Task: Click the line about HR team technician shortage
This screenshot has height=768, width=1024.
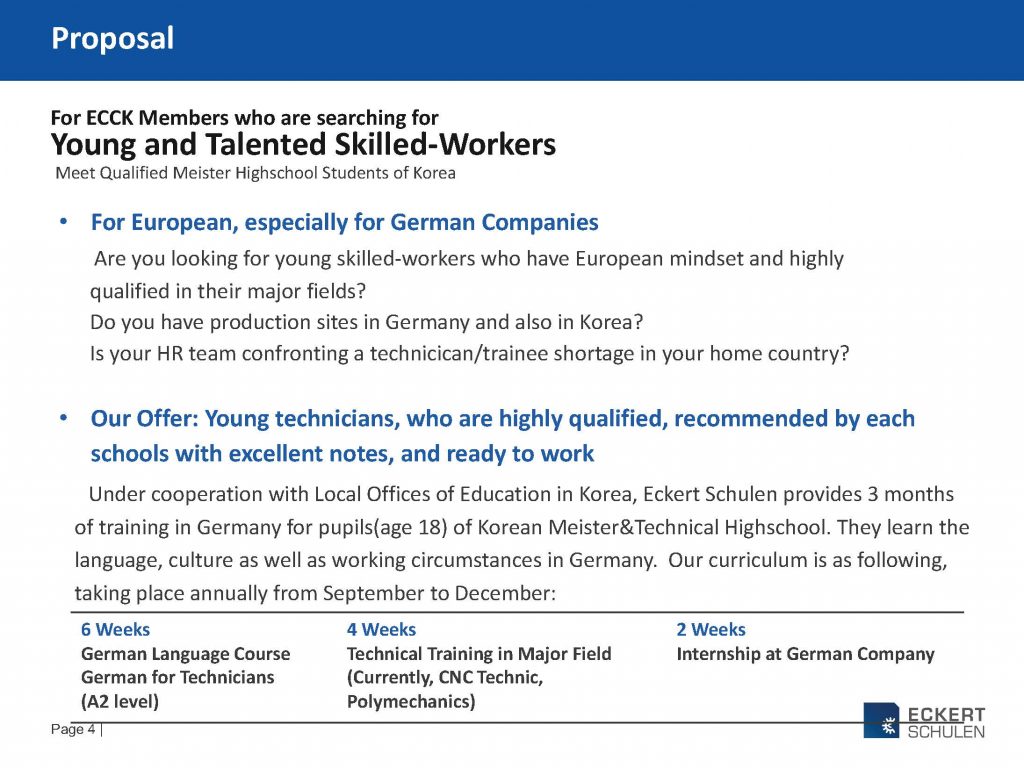Action: click(469, 354)
